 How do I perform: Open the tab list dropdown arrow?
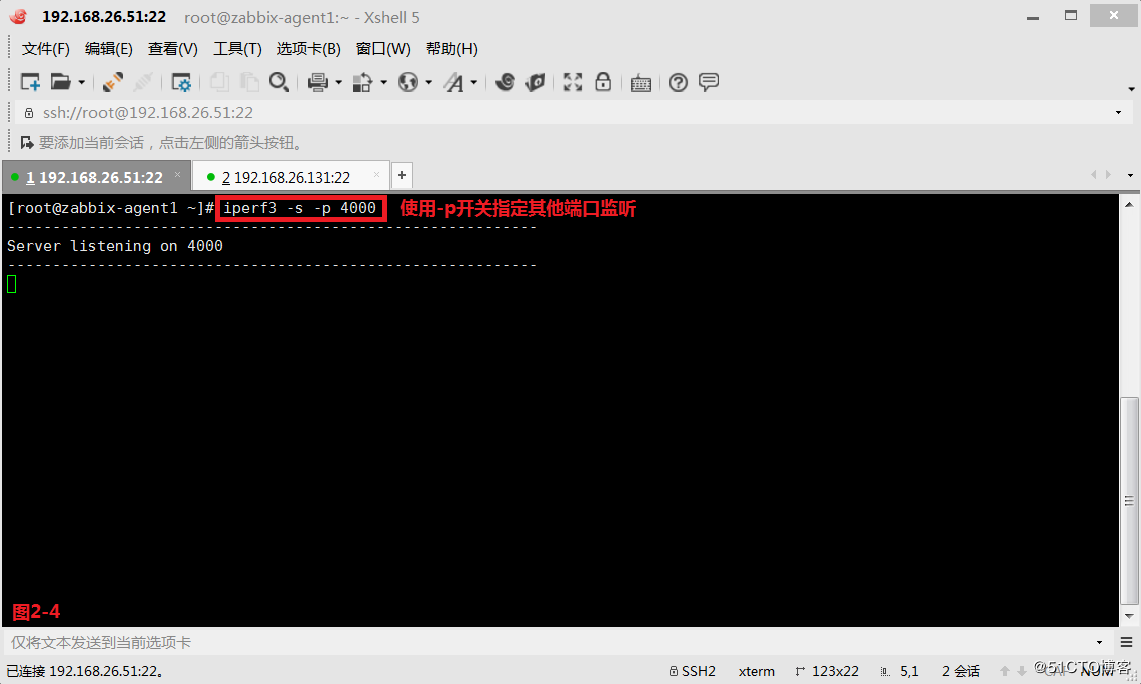(x=1130, y=175)
